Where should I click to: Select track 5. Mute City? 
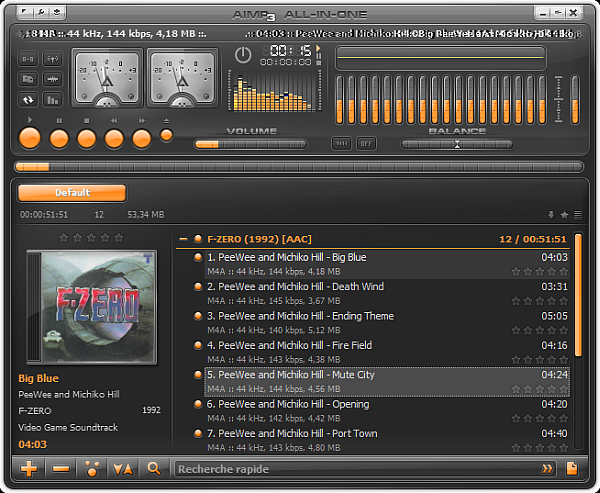pos(387,382)
